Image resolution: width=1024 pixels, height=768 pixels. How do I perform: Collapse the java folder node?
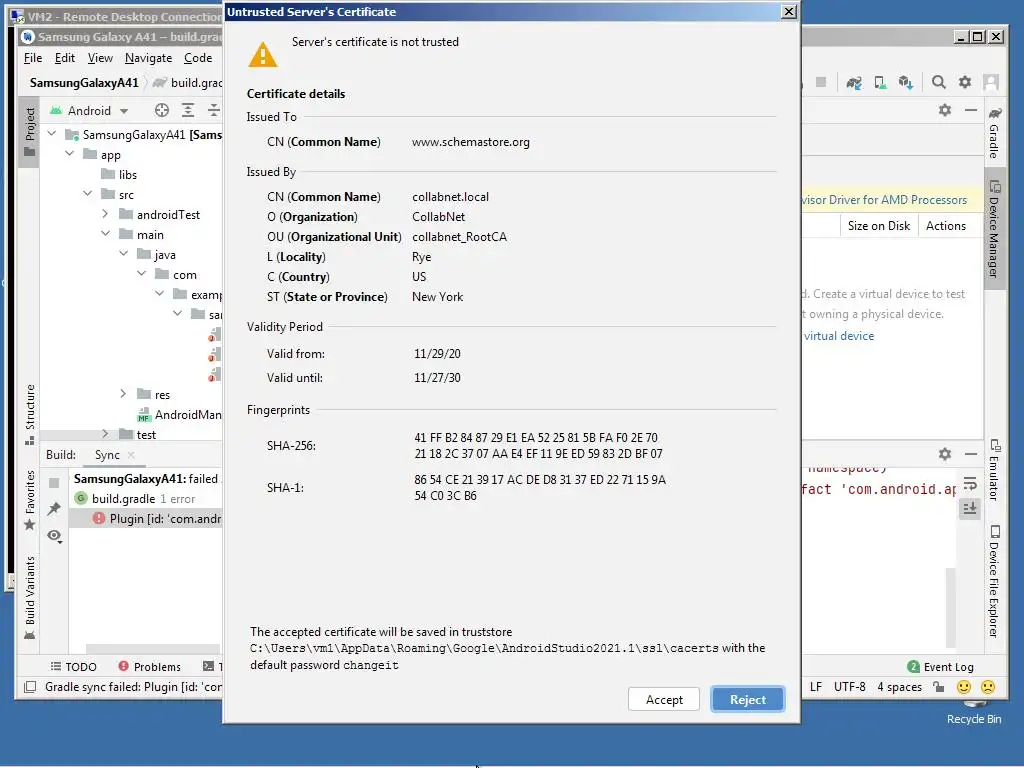point(123,254)
